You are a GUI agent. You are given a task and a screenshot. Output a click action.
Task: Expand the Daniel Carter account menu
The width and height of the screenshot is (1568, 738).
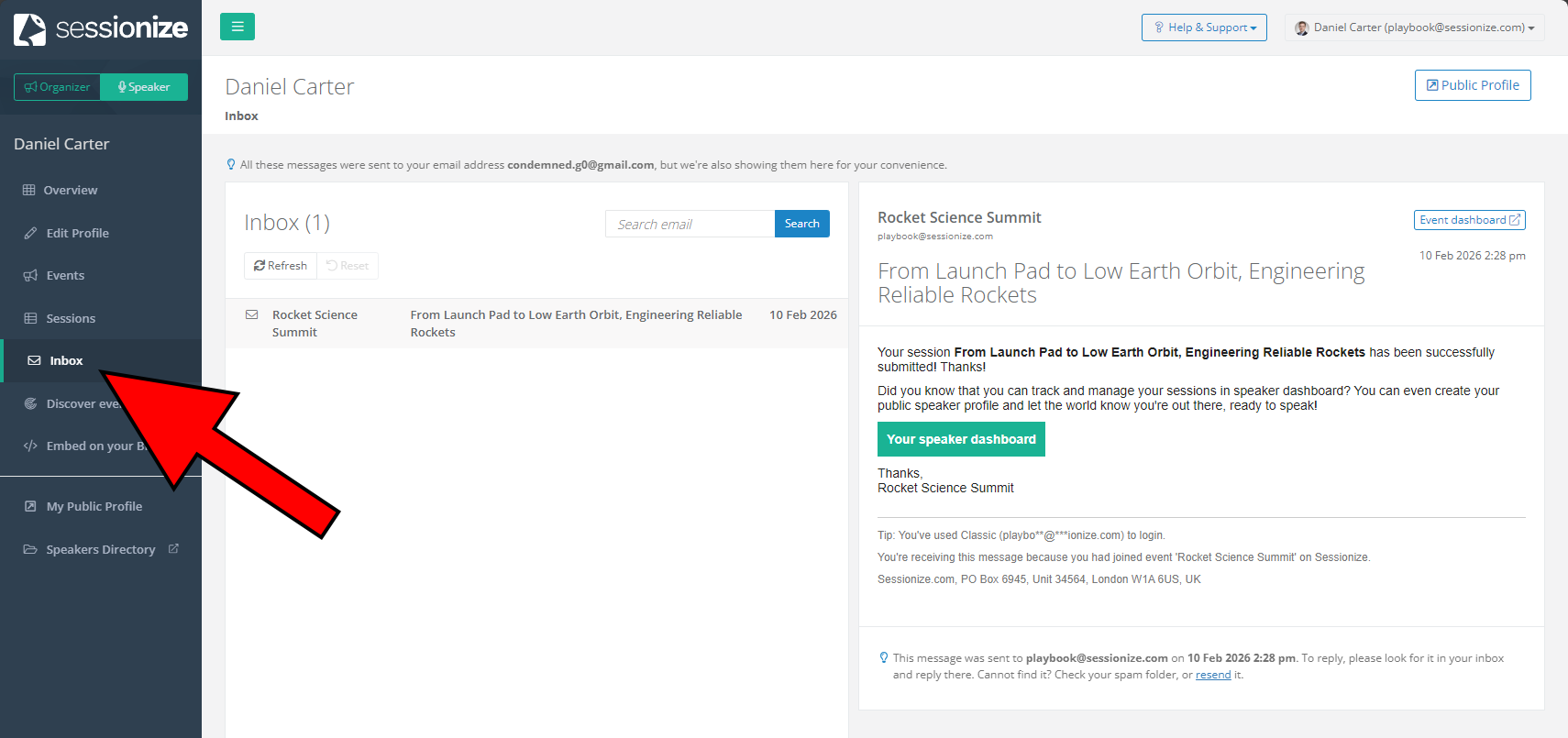click(x=1414, y=28)
